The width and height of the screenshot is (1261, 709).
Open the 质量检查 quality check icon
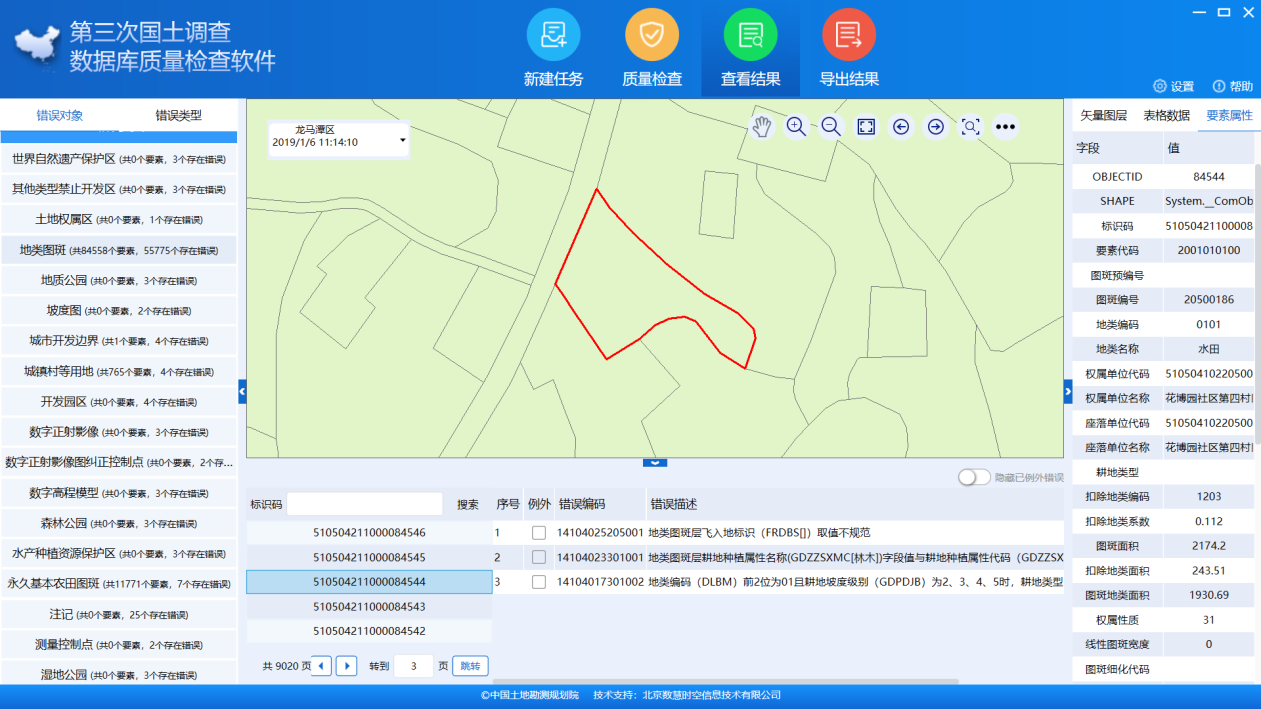652,35
